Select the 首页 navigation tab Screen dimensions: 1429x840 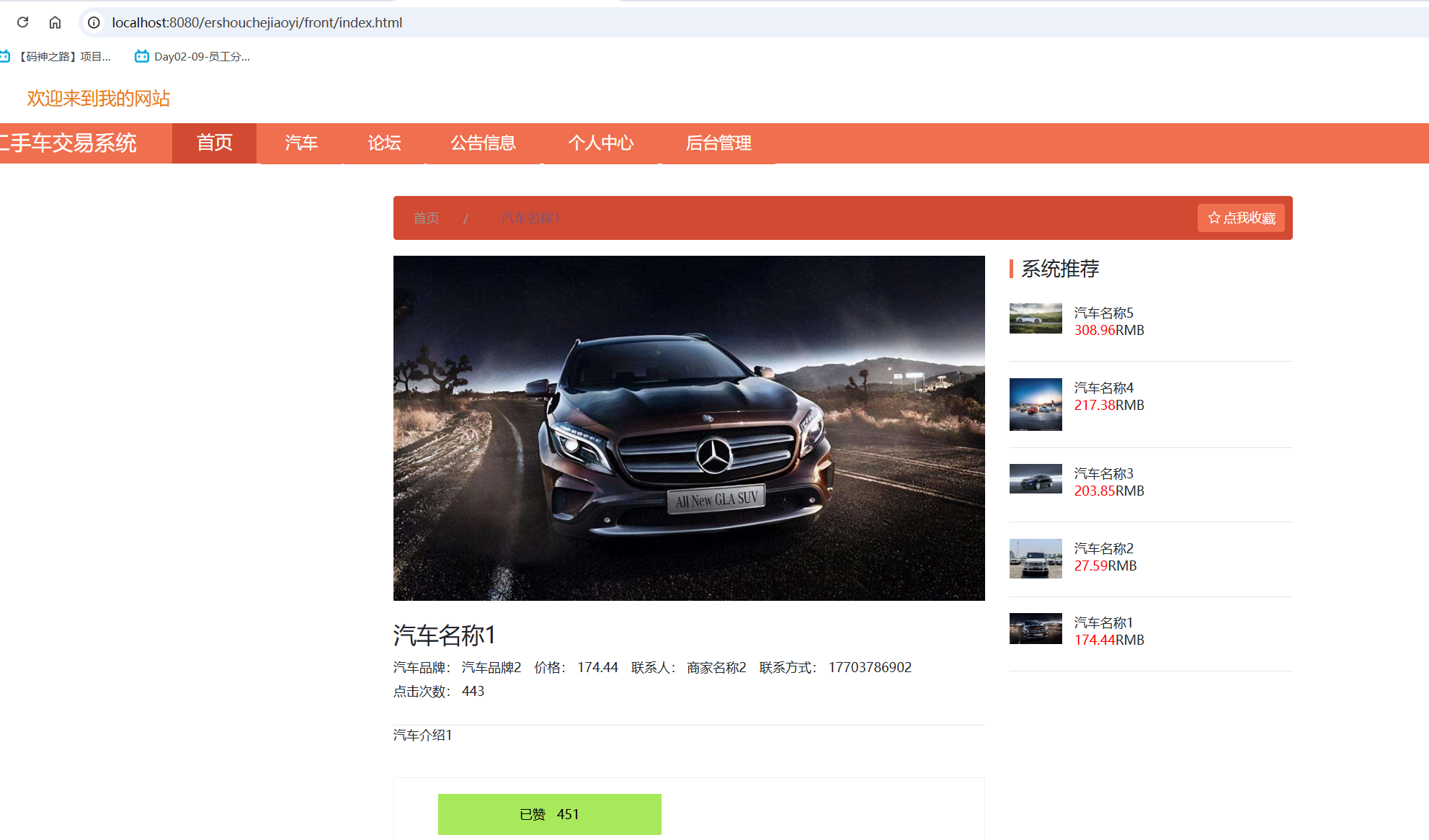pos(214,143)
